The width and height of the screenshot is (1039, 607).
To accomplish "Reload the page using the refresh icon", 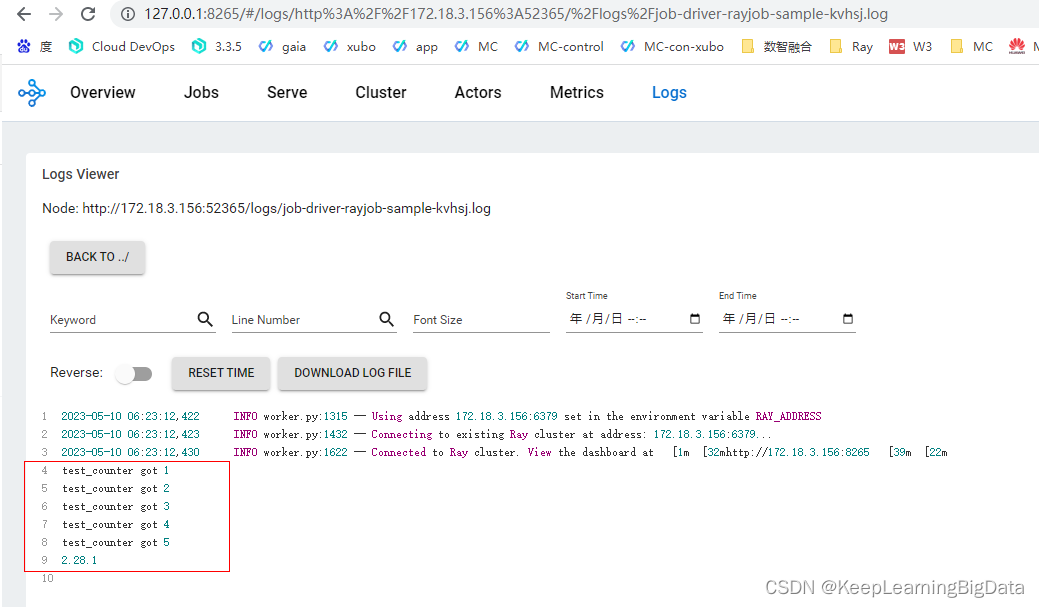I will [90, 15].
